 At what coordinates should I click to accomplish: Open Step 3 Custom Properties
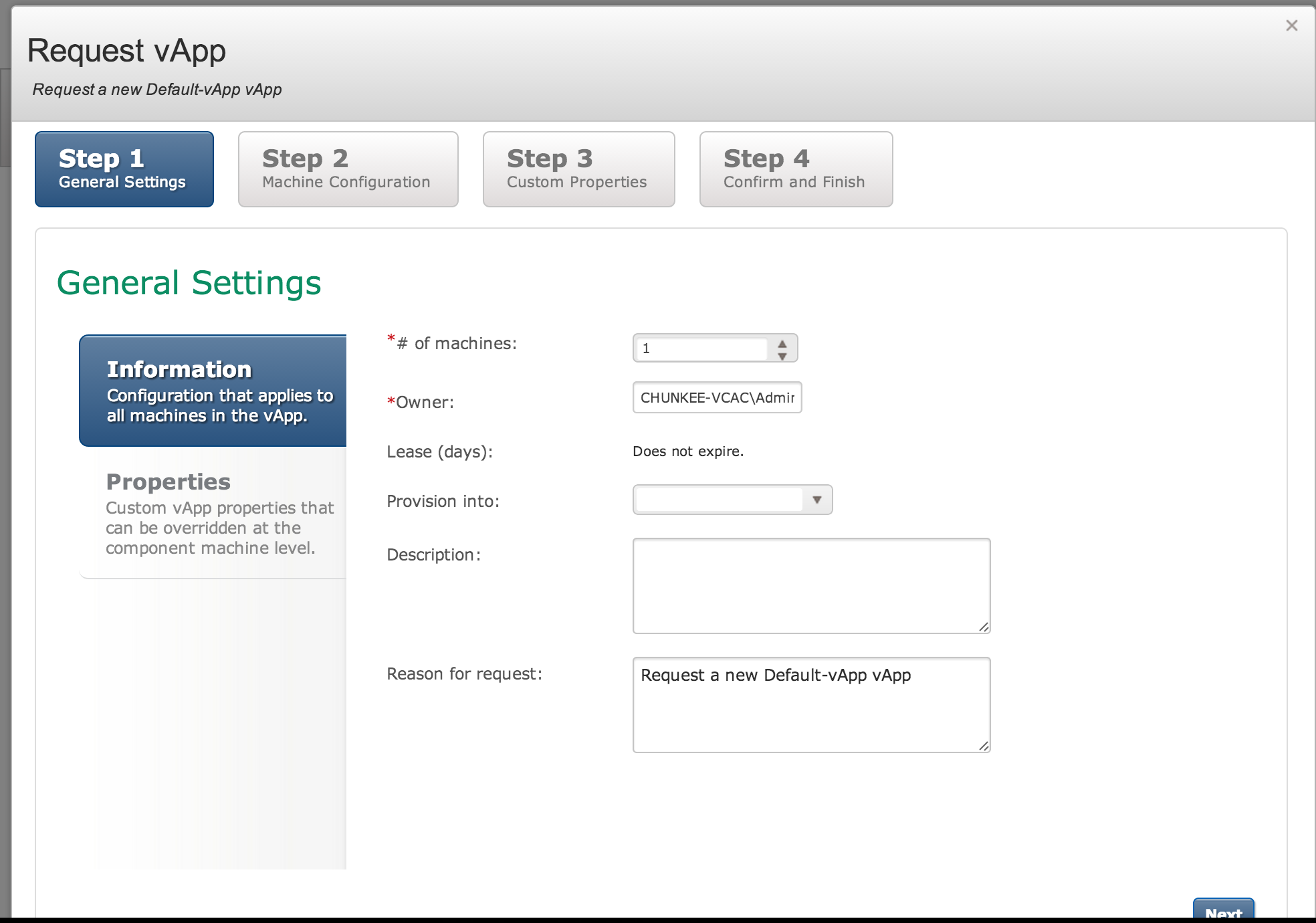tap(578, 169)
